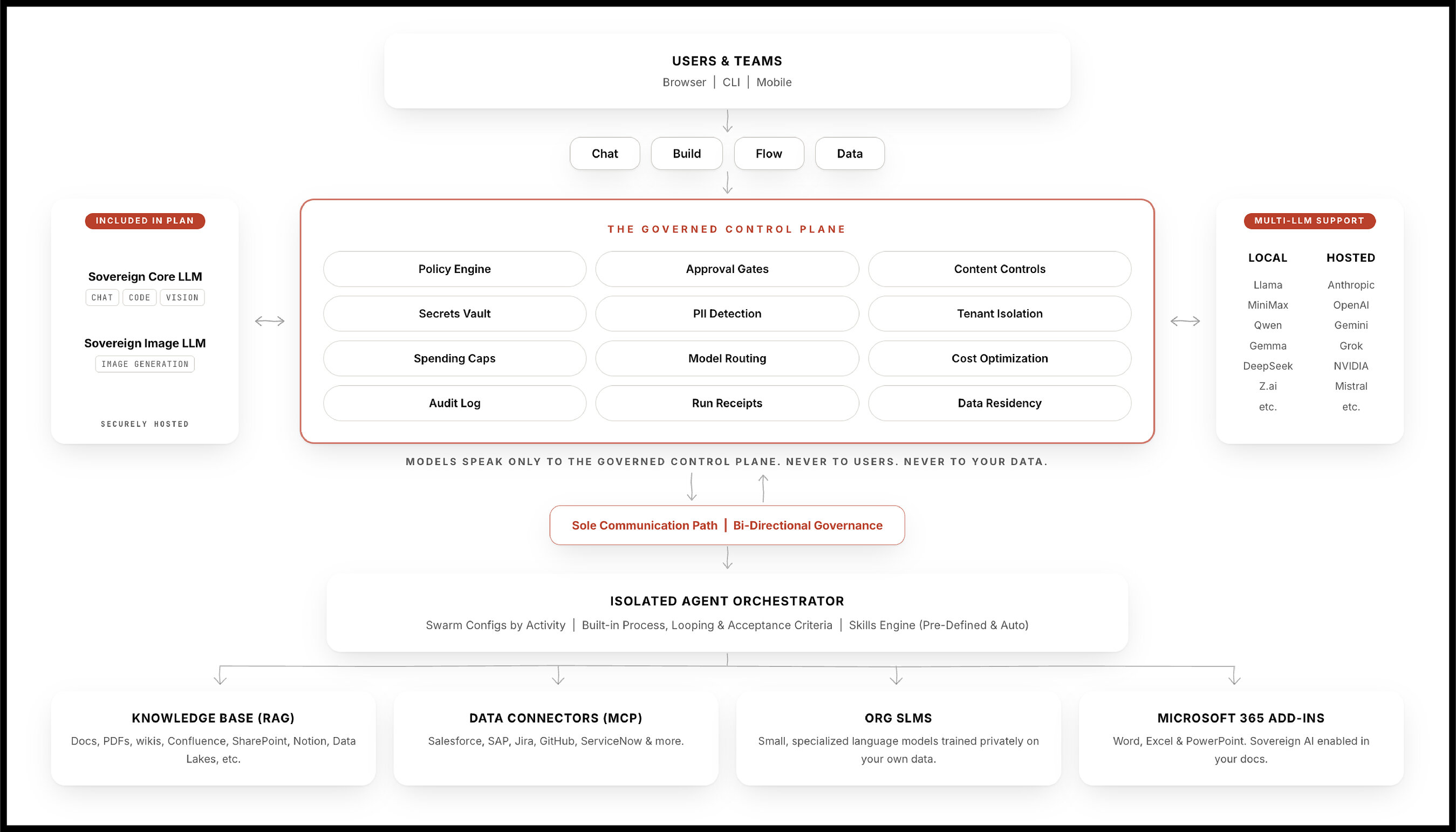Click the ISOLATED AGENT ORCHESTRATOR heading
1456x832 pixels.
tap(727, 601)
